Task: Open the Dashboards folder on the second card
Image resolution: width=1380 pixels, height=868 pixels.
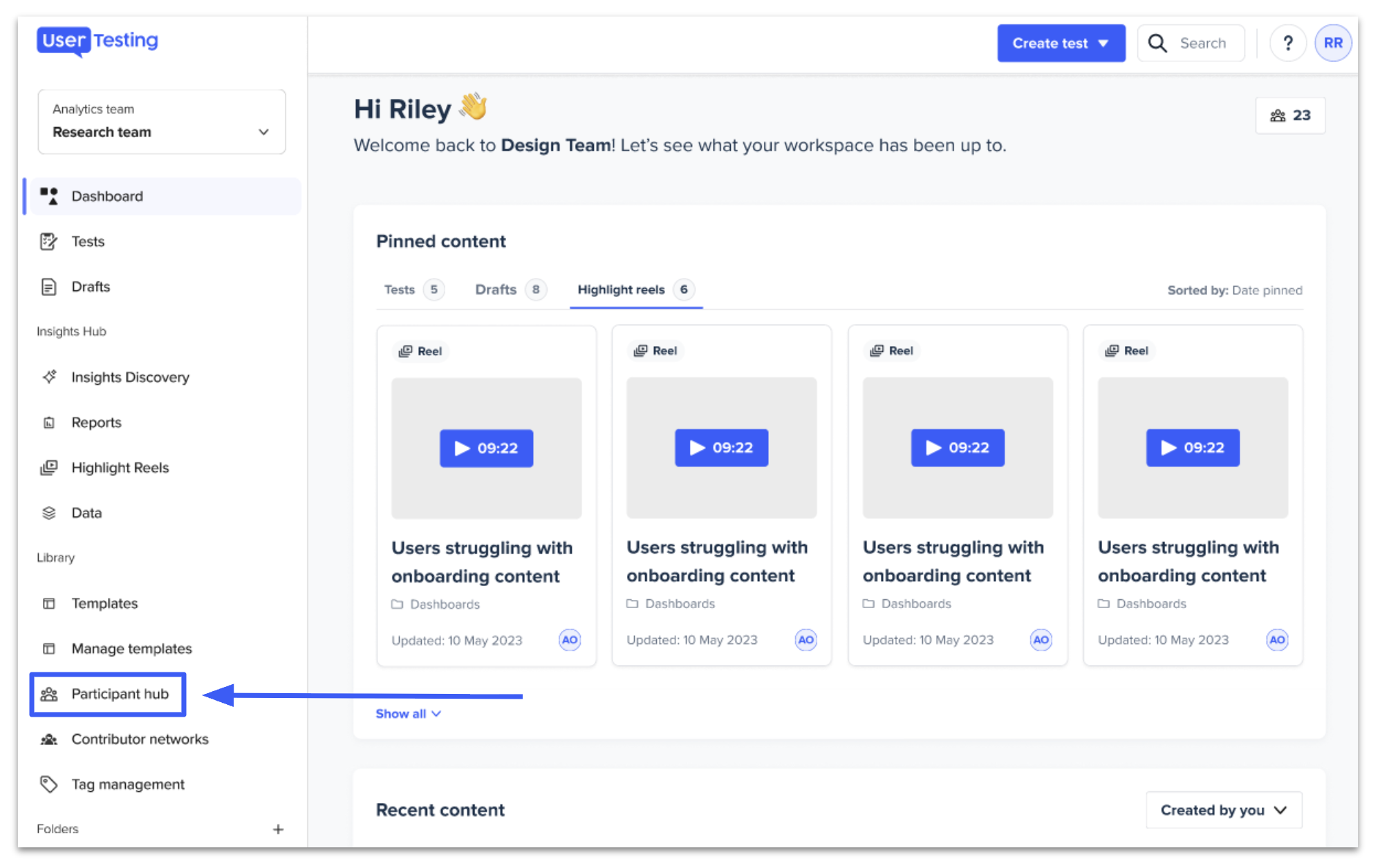Action: [671, 604]
